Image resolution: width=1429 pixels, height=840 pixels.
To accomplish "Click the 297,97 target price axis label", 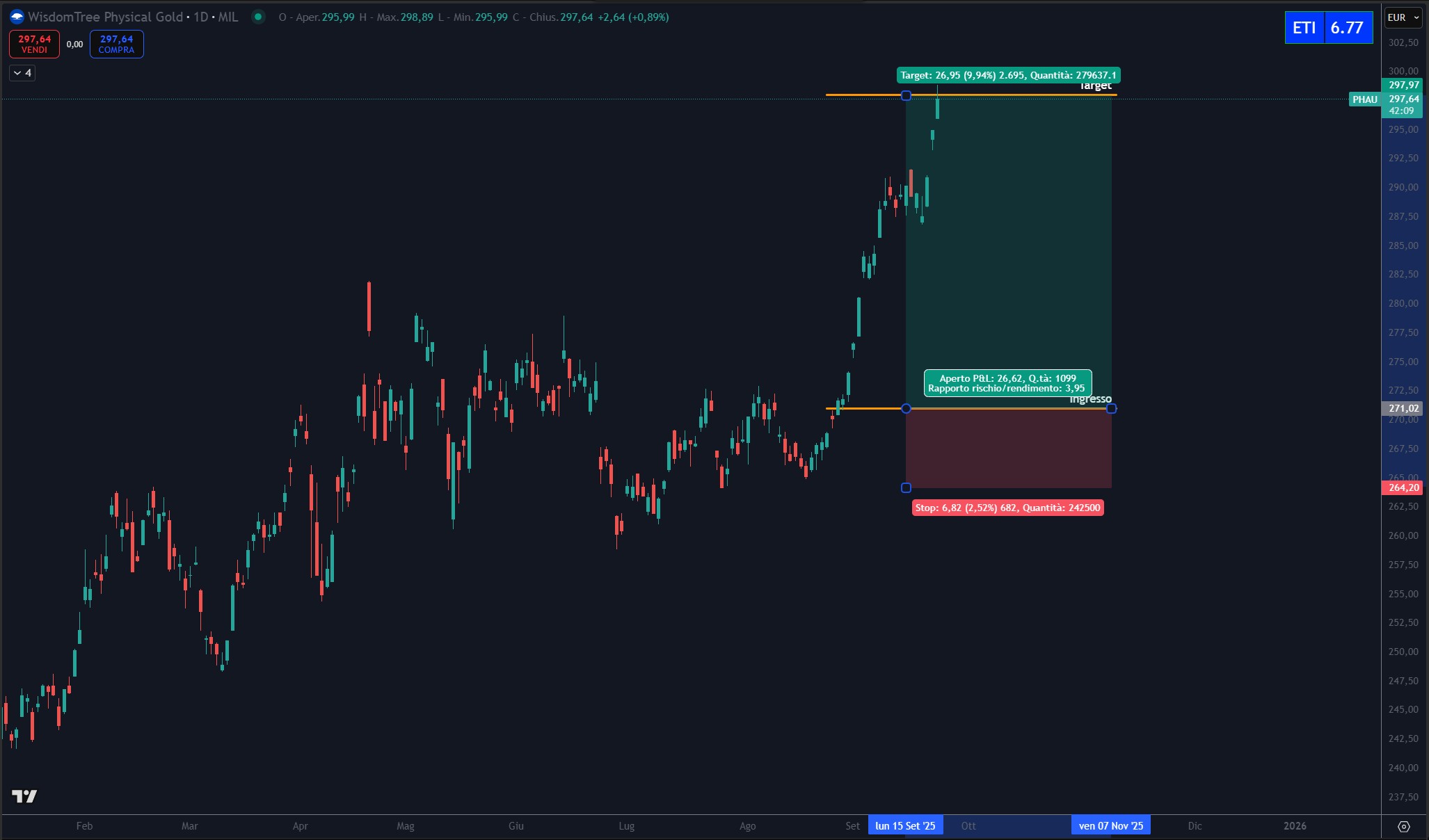I will click(x=1403, y=85).
